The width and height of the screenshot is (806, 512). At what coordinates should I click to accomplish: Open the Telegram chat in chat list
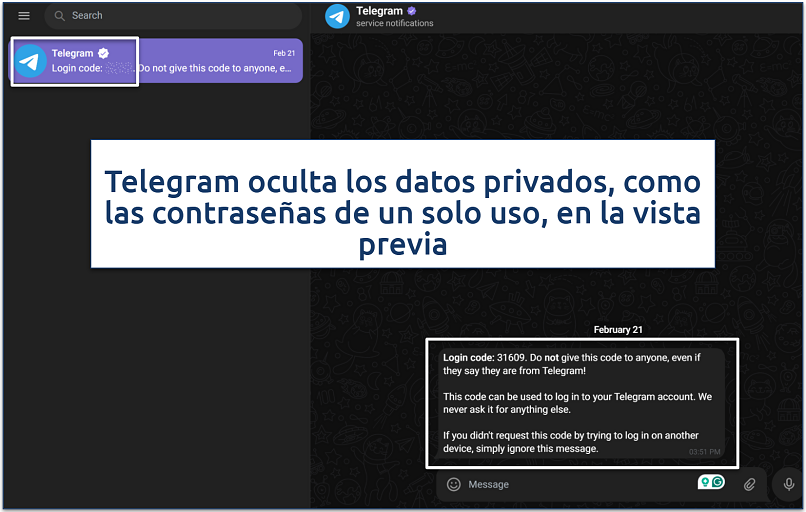click(200, 61)
